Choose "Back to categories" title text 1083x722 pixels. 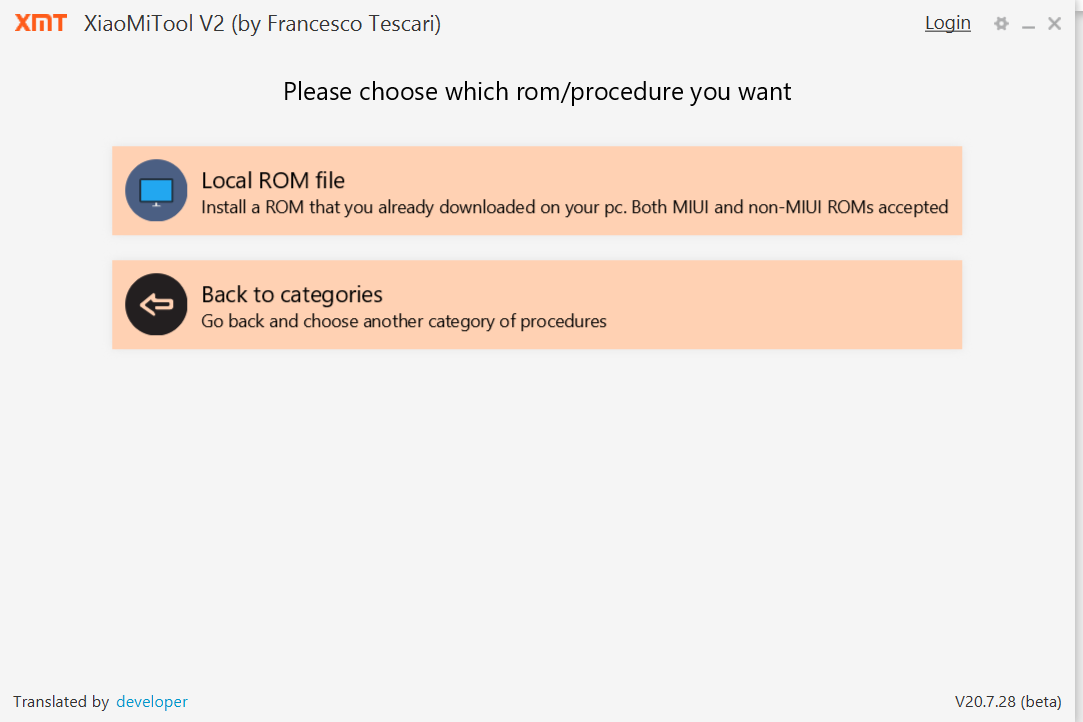coord(292,294)
